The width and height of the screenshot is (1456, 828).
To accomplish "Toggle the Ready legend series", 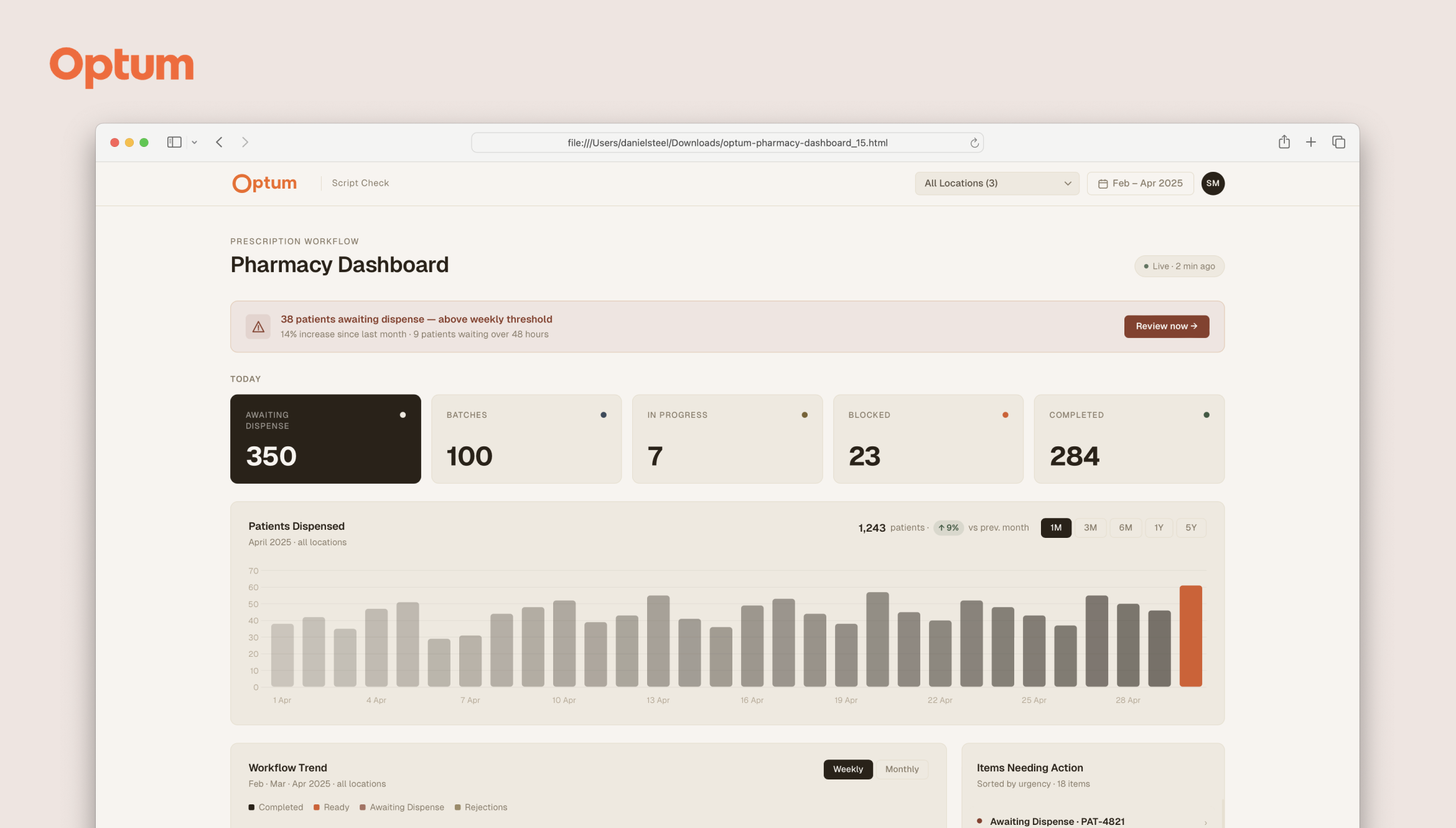I will (x=331, y=807).
